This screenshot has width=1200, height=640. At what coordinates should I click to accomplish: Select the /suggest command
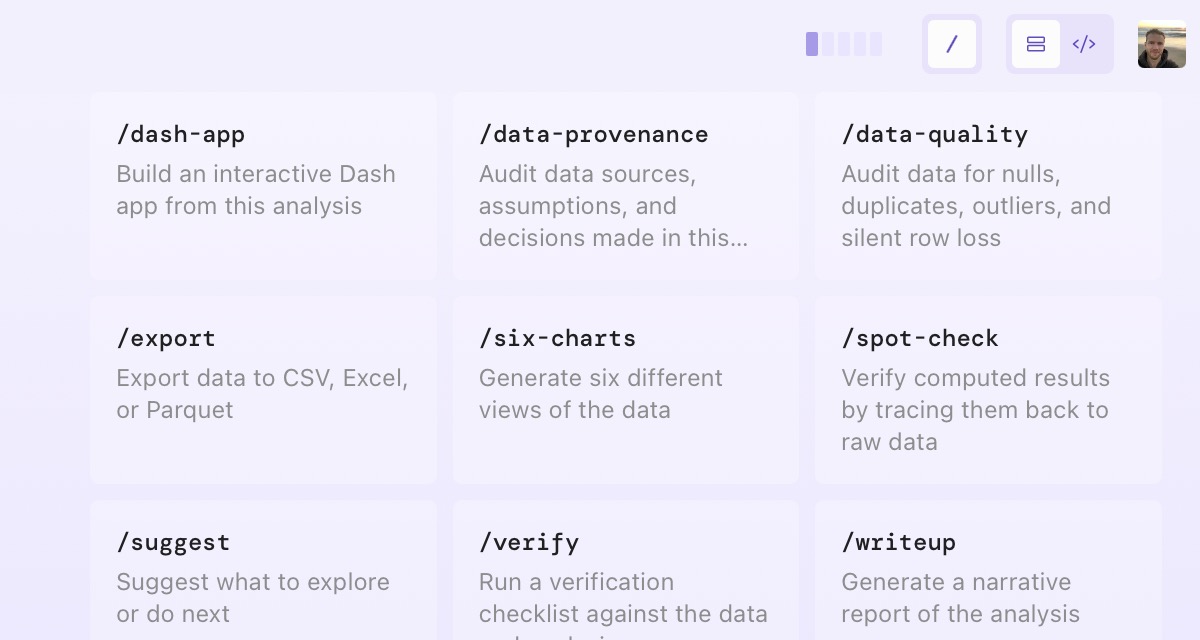(x=263, y=570)
